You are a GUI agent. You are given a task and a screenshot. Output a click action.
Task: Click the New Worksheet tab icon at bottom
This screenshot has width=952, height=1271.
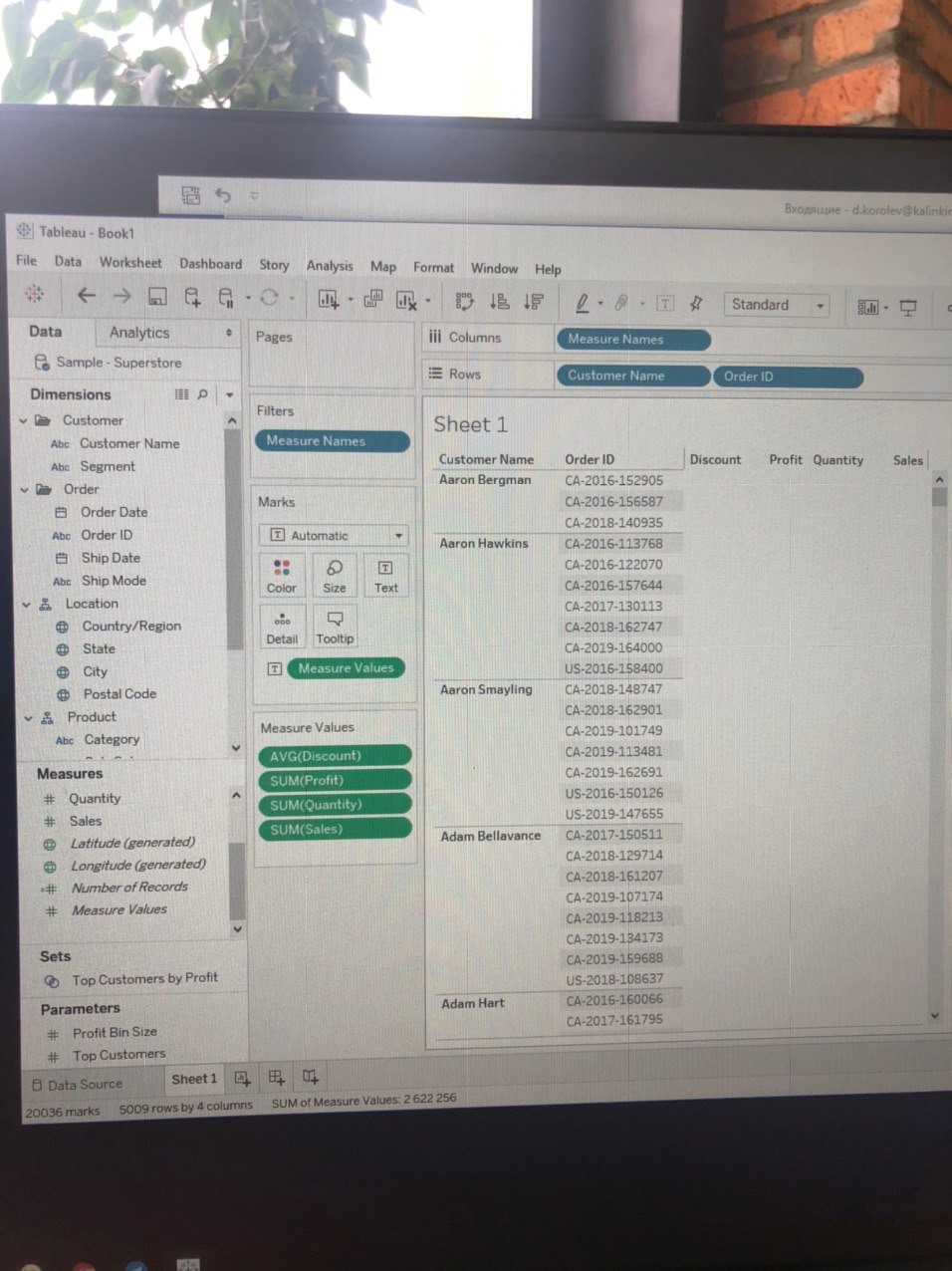click(x=242, y=1078)
